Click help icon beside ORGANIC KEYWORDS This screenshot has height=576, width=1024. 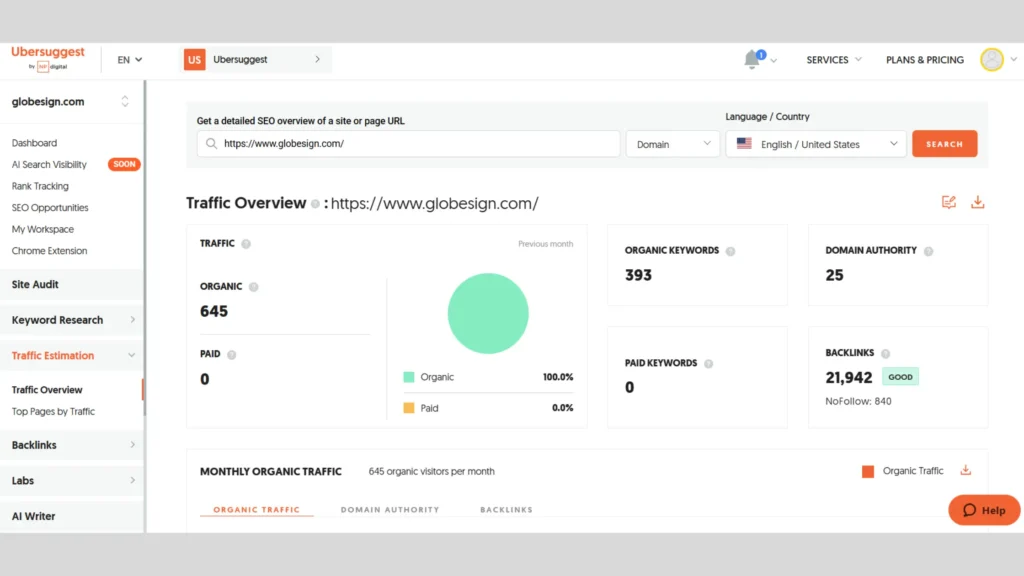tap(731, 251)
